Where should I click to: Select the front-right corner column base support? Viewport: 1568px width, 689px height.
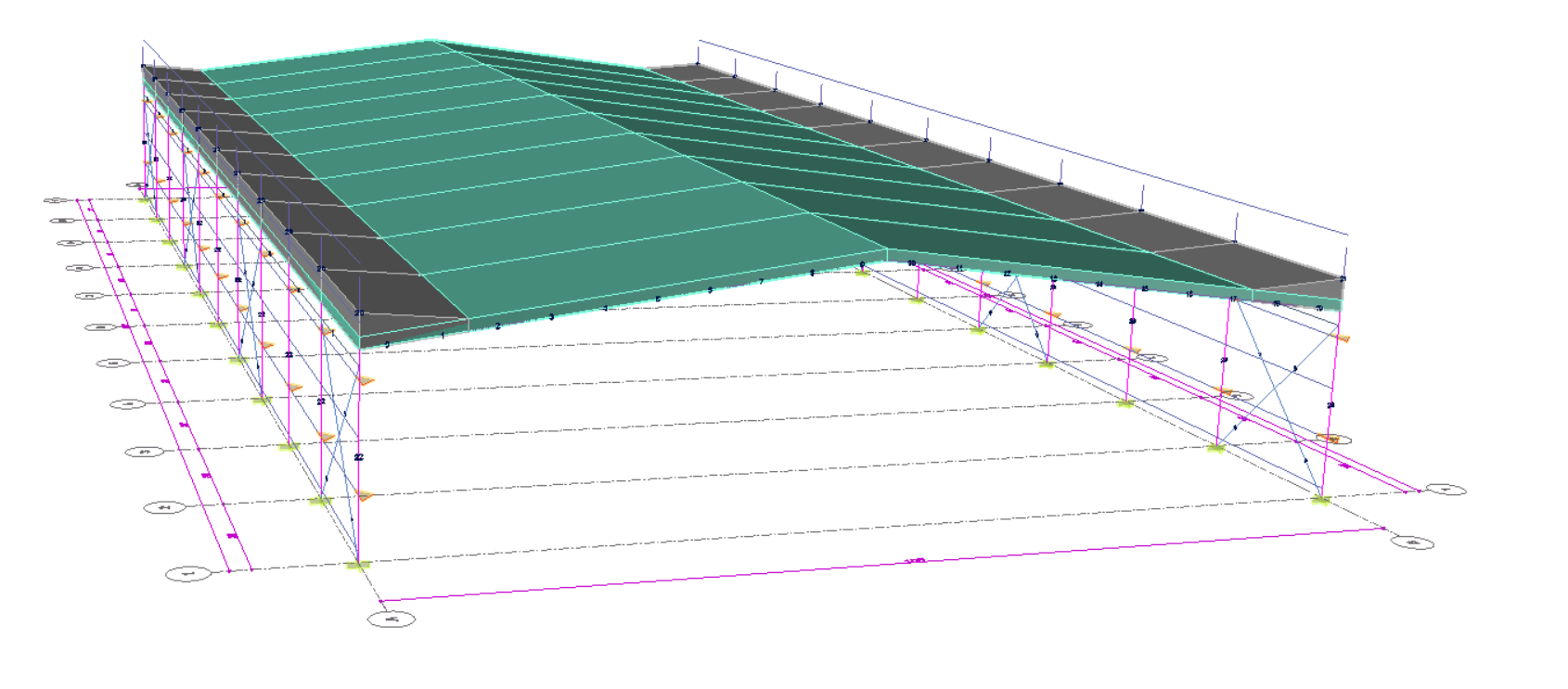pos(1320,500)
